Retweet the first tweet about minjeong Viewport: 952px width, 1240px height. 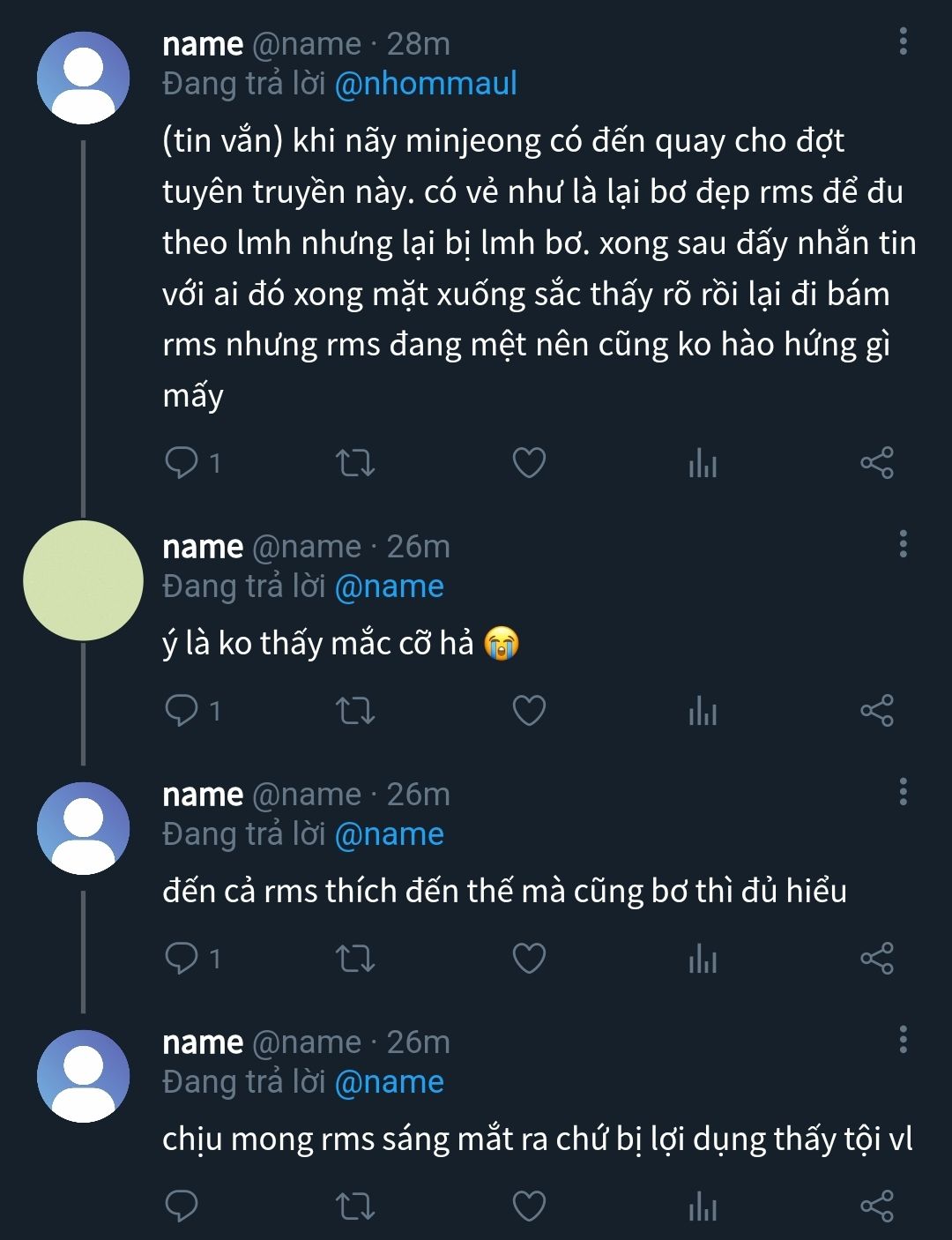click(x=356, y=462)
